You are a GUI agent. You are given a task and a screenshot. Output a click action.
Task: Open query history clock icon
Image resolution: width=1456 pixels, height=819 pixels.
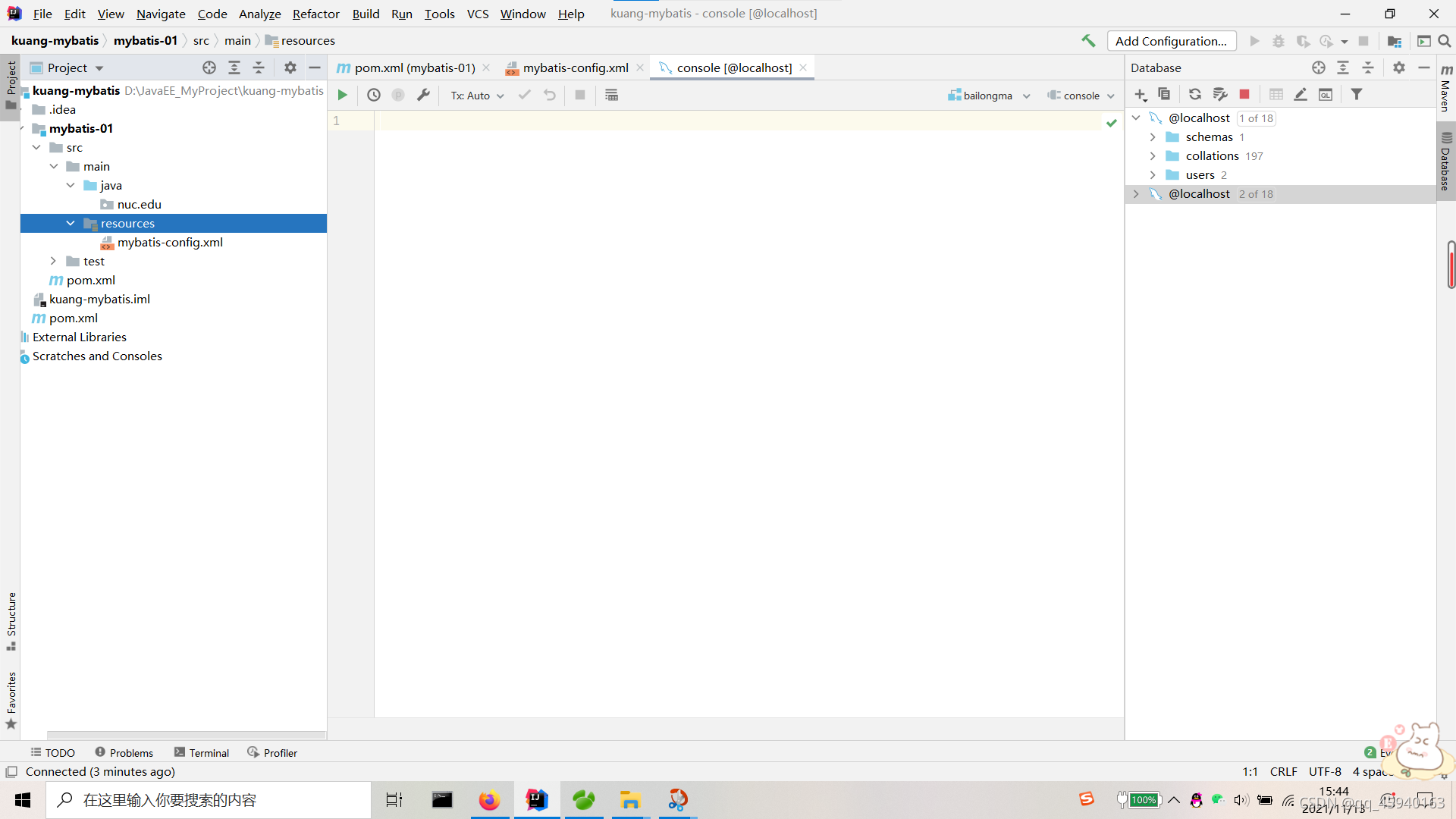click(x=374, y=95)
